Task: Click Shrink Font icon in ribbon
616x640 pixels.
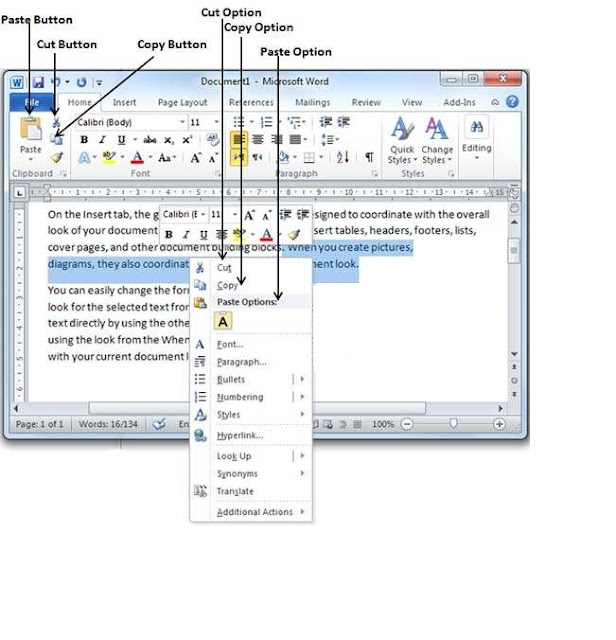Action: [213, 158]
